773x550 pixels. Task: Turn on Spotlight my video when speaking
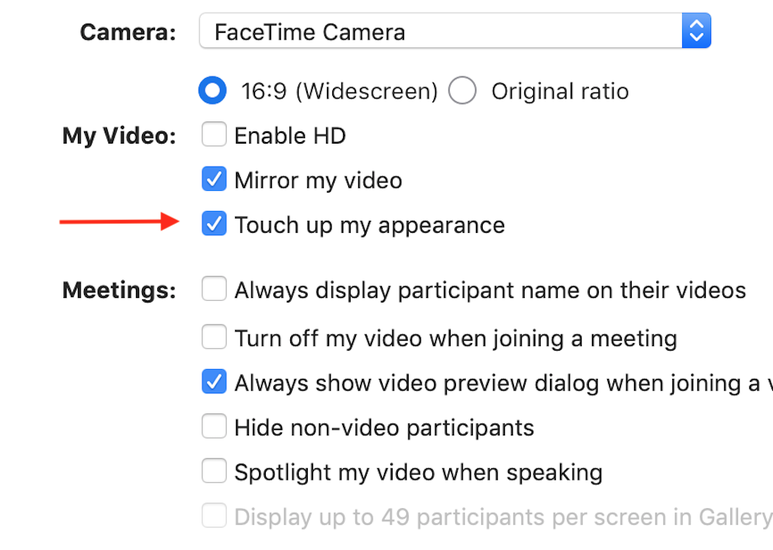[214, 471]
